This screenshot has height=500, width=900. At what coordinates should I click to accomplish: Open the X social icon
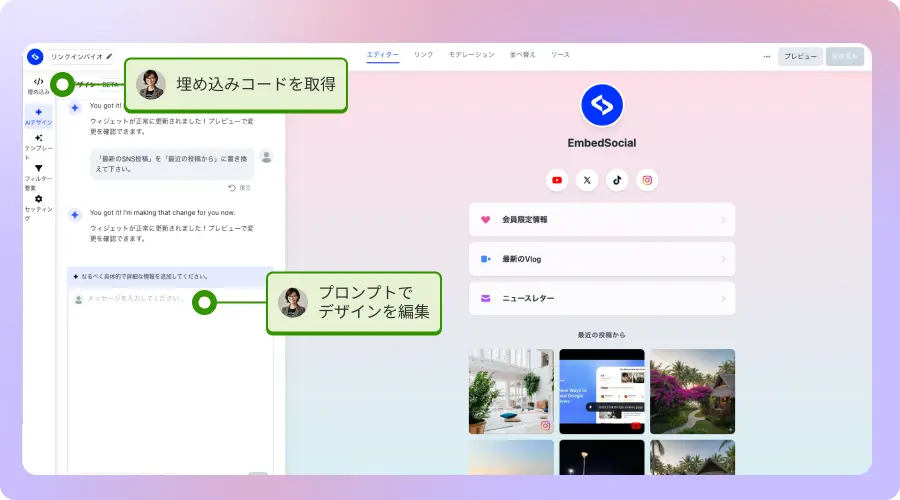coord(587,180)
